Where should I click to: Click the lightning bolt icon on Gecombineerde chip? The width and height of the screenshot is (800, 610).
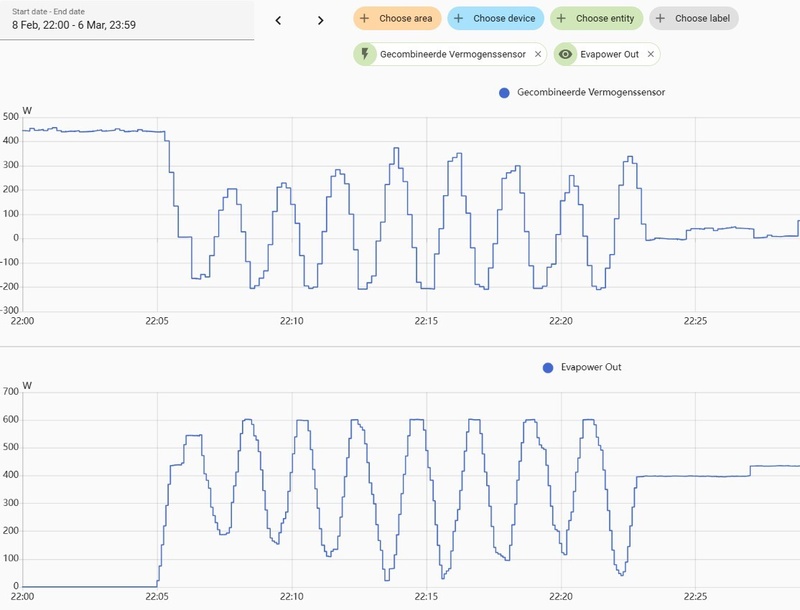pos(365,54)
